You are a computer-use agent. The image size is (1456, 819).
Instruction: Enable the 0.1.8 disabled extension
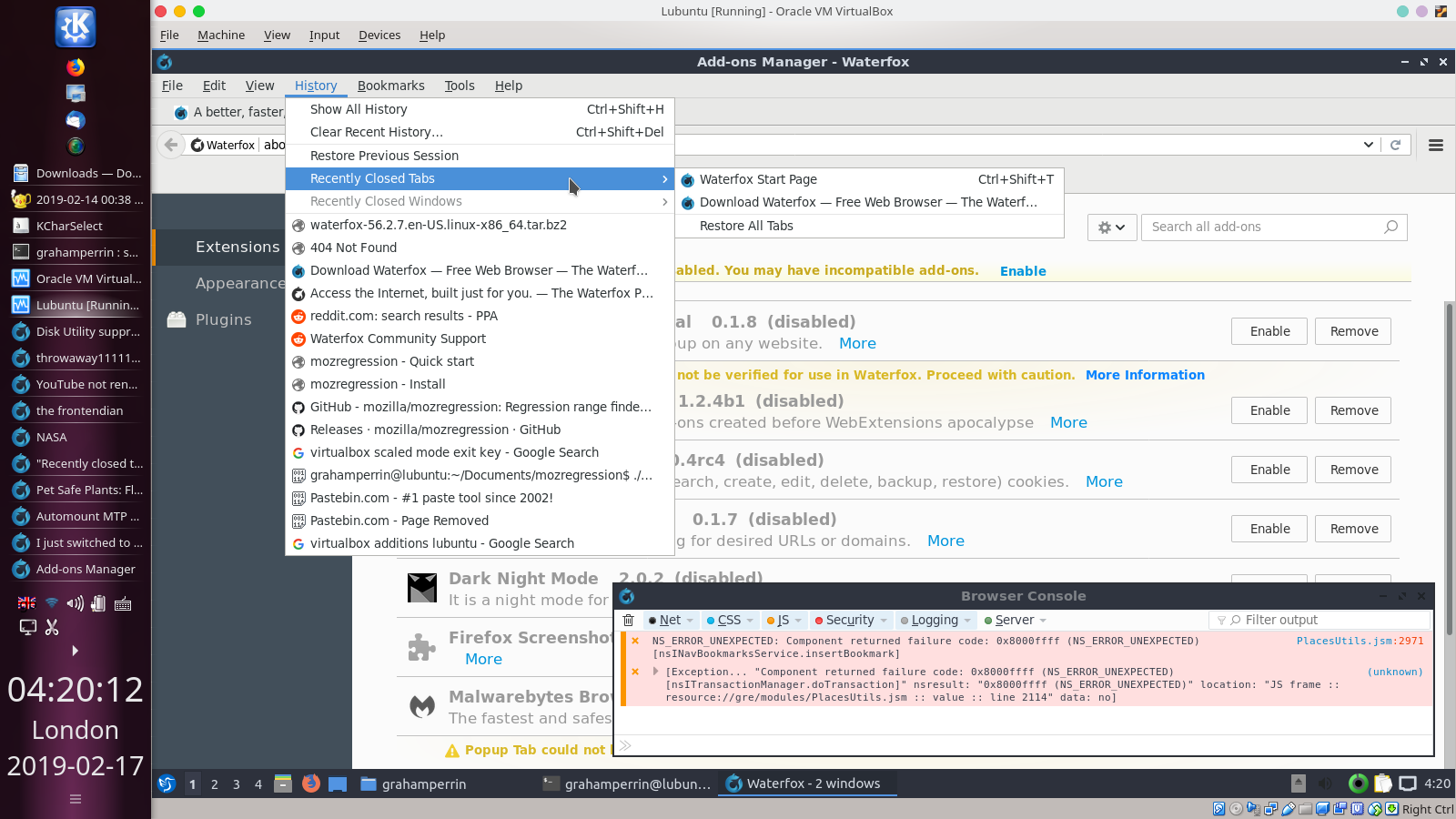[1269, 331]
